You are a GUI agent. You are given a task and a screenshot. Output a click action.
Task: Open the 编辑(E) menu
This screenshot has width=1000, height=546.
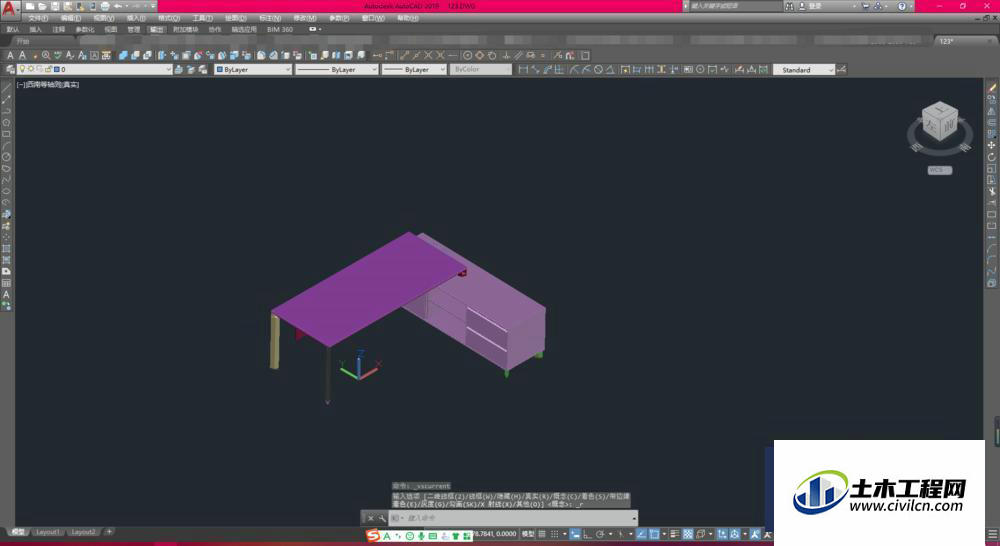coord(71,18)
